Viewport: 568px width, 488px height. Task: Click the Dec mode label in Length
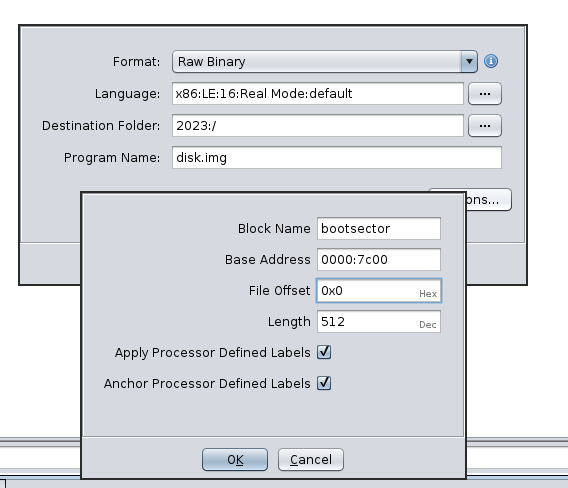428,325
